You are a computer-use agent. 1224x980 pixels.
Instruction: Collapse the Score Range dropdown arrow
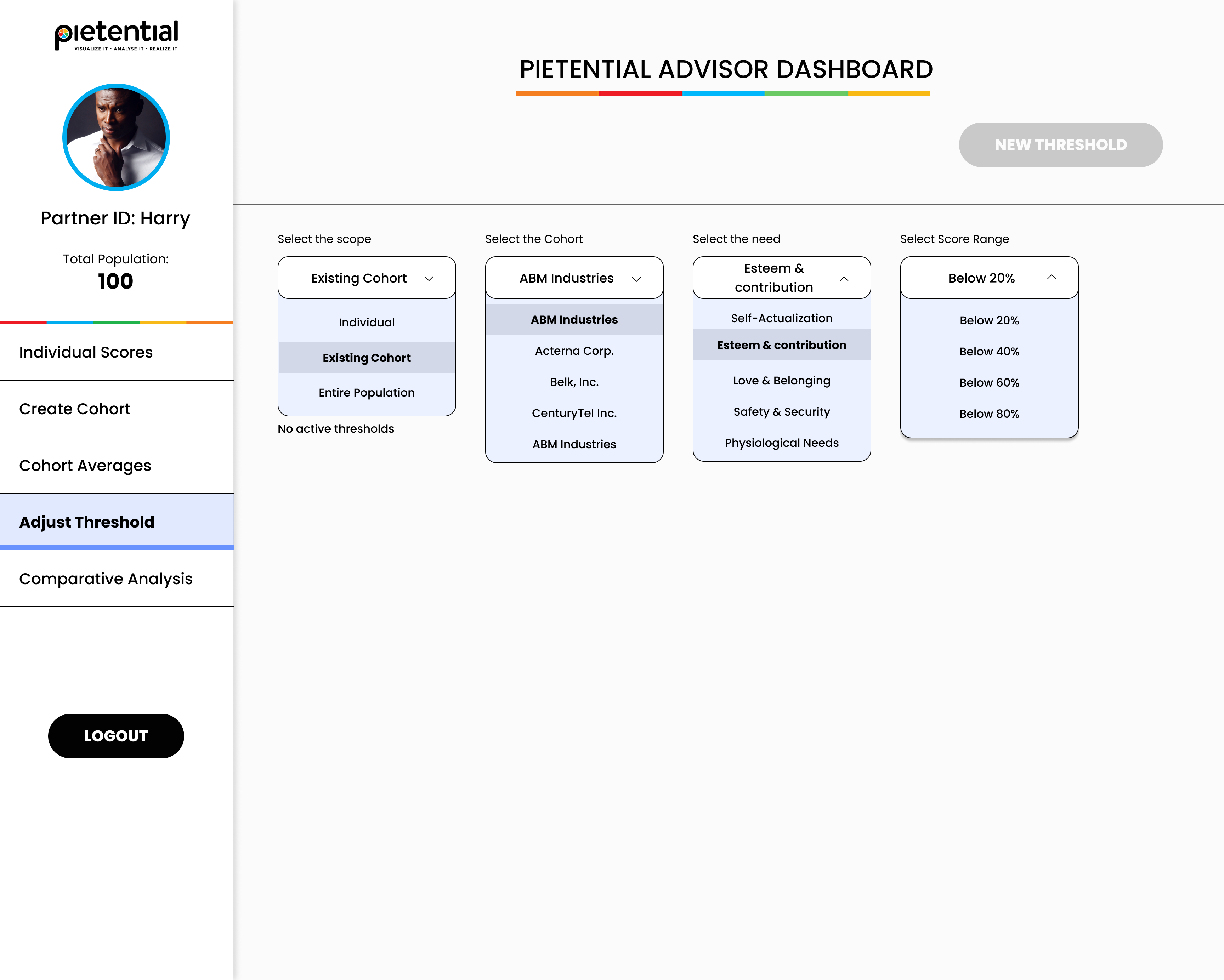pos(1052,277)
